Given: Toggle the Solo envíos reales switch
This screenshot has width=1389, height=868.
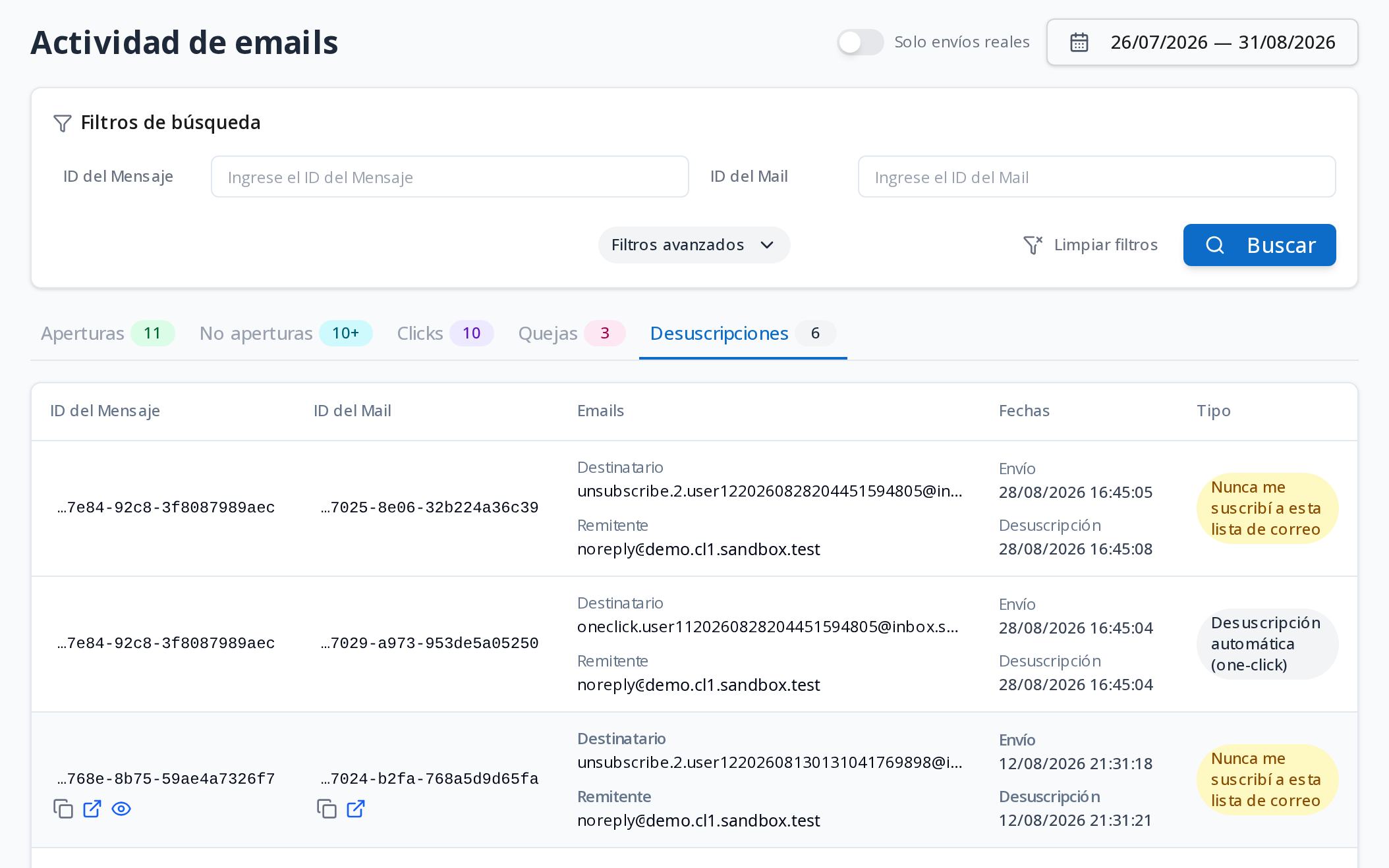Looking at the screenshot, I should (860, 42).
